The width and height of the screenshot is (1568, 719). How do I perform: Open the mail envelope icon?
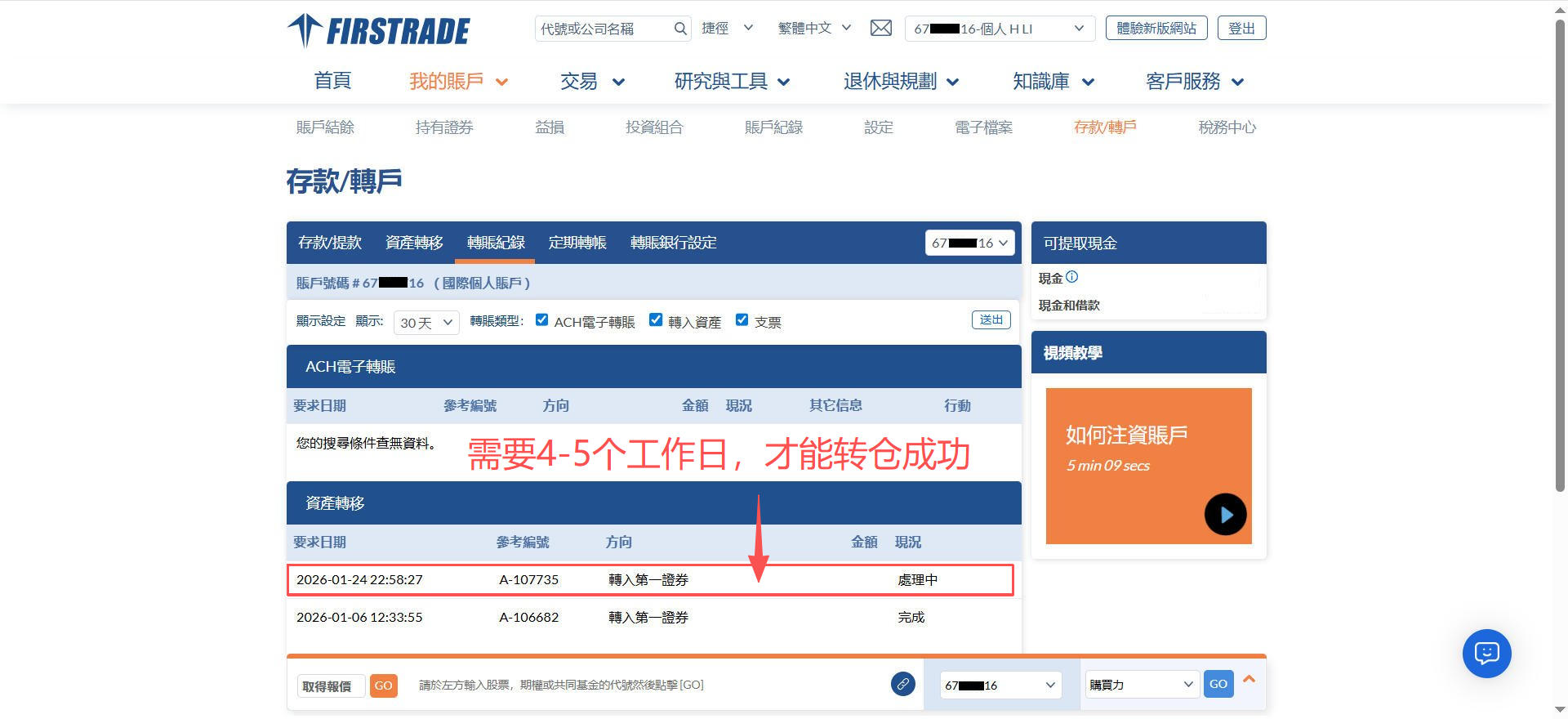(880, 29)
